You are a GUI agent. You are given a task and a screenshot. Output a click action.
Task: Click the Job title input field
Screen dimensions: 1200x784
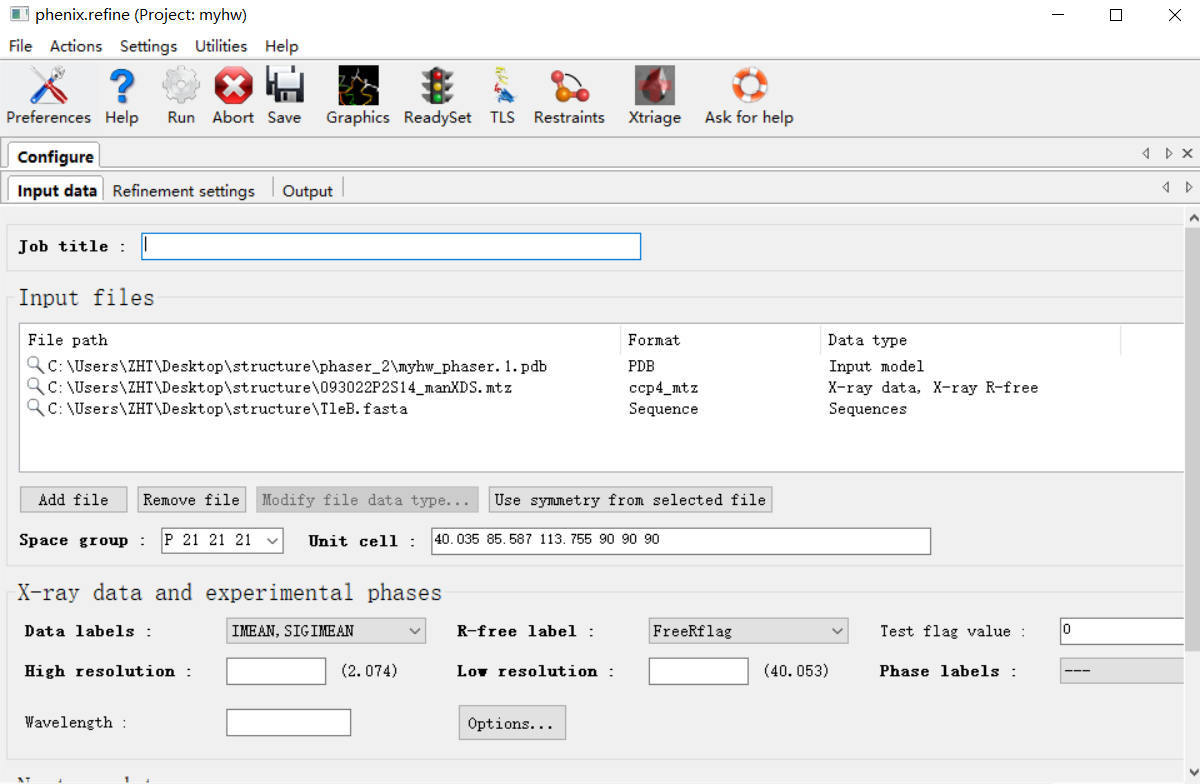click(391, 246)
